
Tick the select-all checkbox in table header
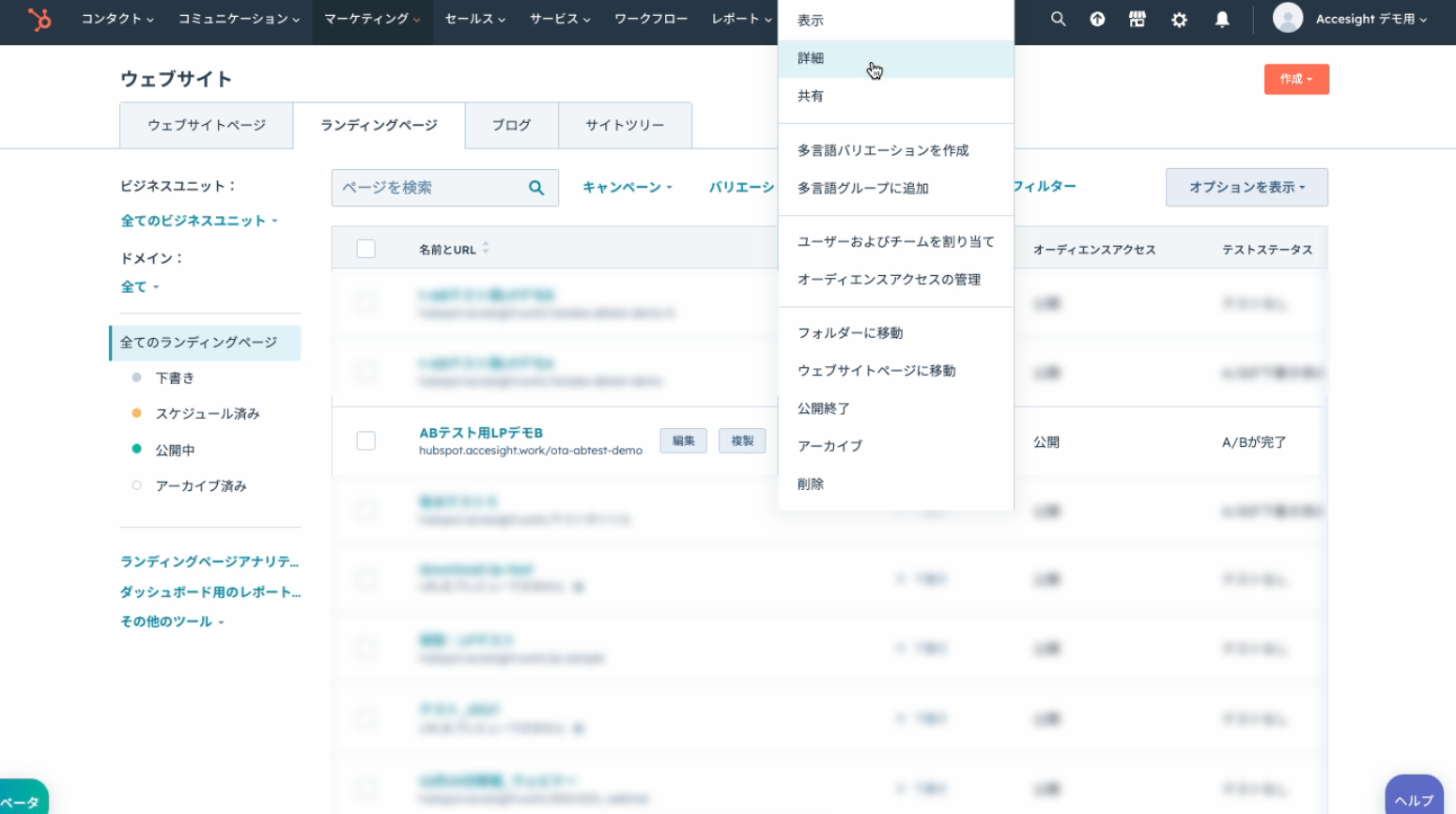coord(366,249)
